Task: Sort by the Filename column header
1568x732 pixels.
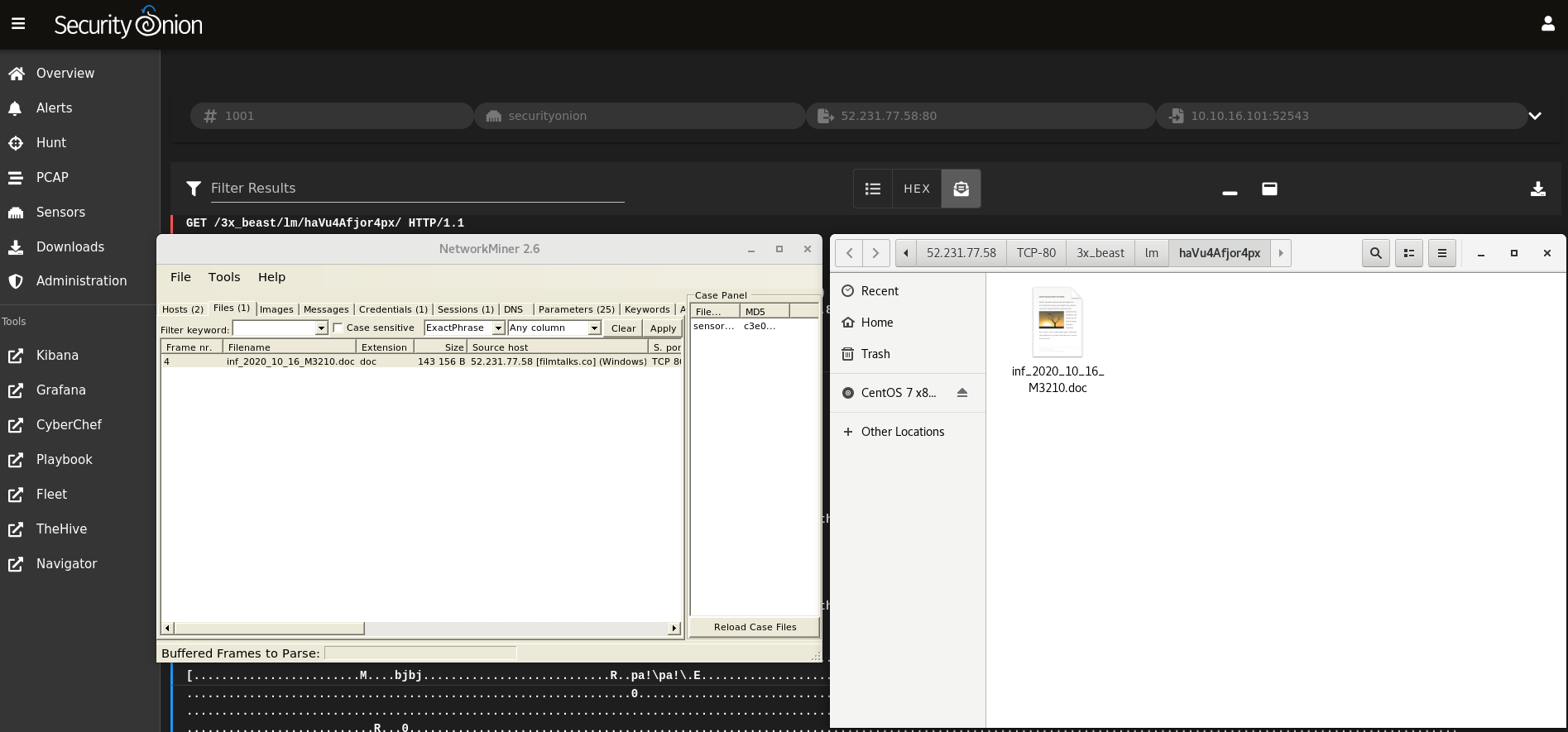Action: (290, 347)
